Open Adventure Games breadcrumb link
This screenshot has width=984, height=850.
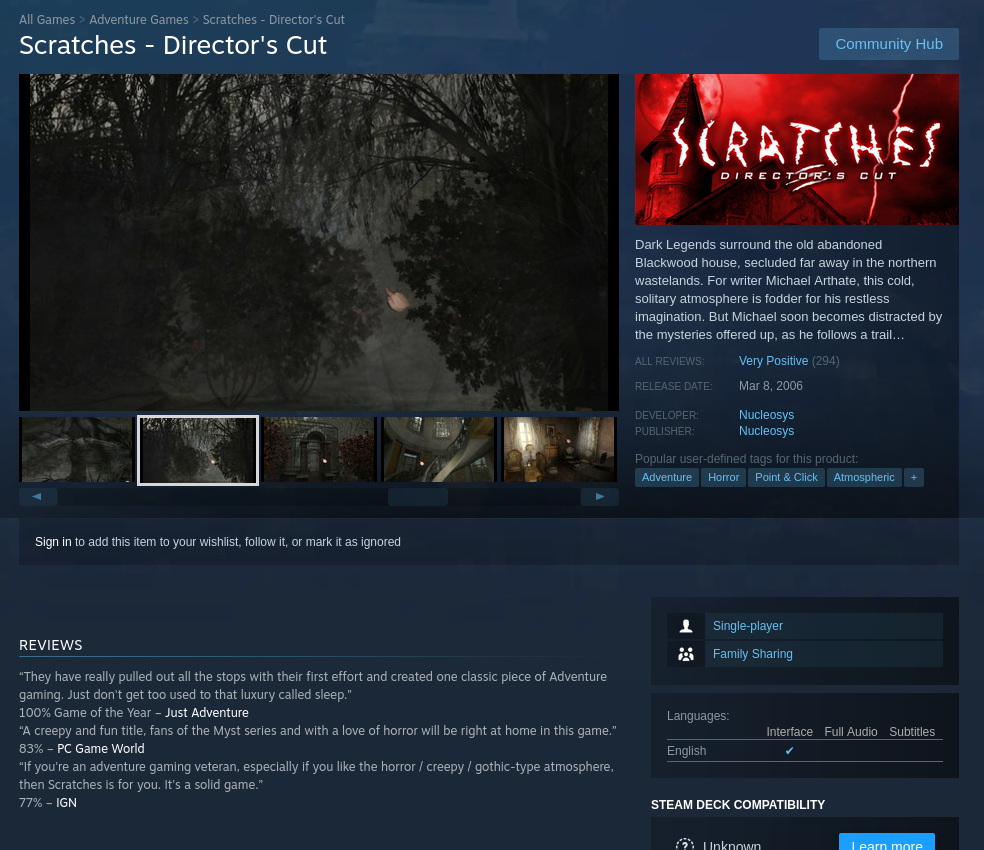pyautogui.click(x=139, y=19)
